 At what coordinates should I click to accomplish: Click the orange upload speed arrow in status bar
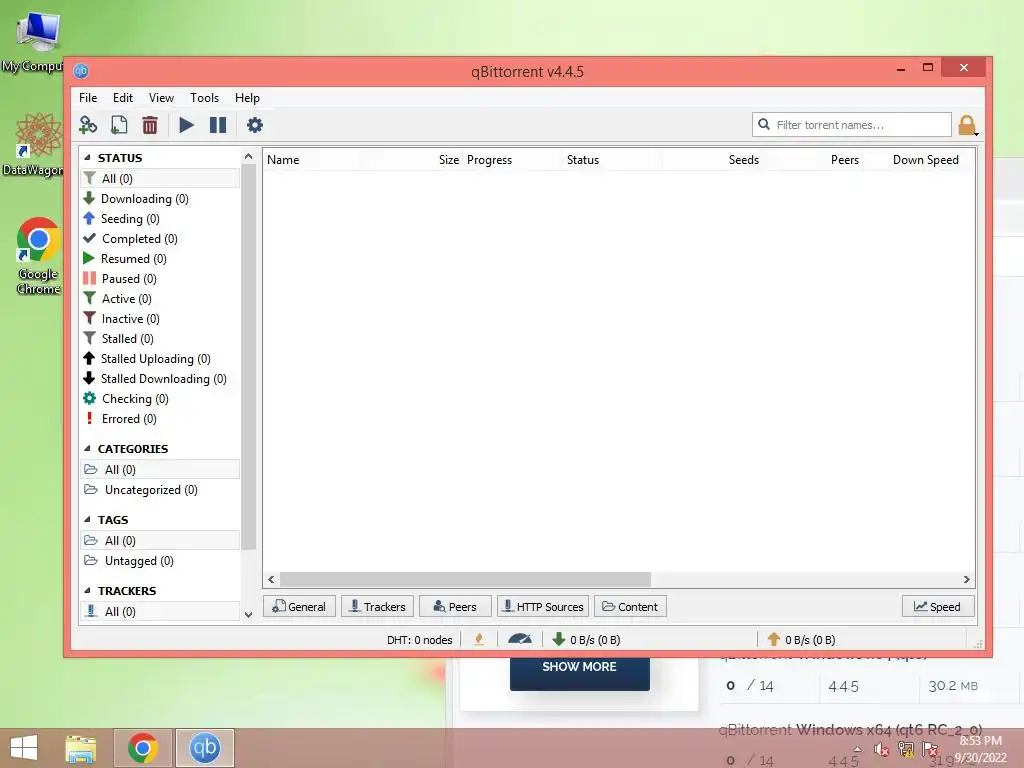point(774,639)
